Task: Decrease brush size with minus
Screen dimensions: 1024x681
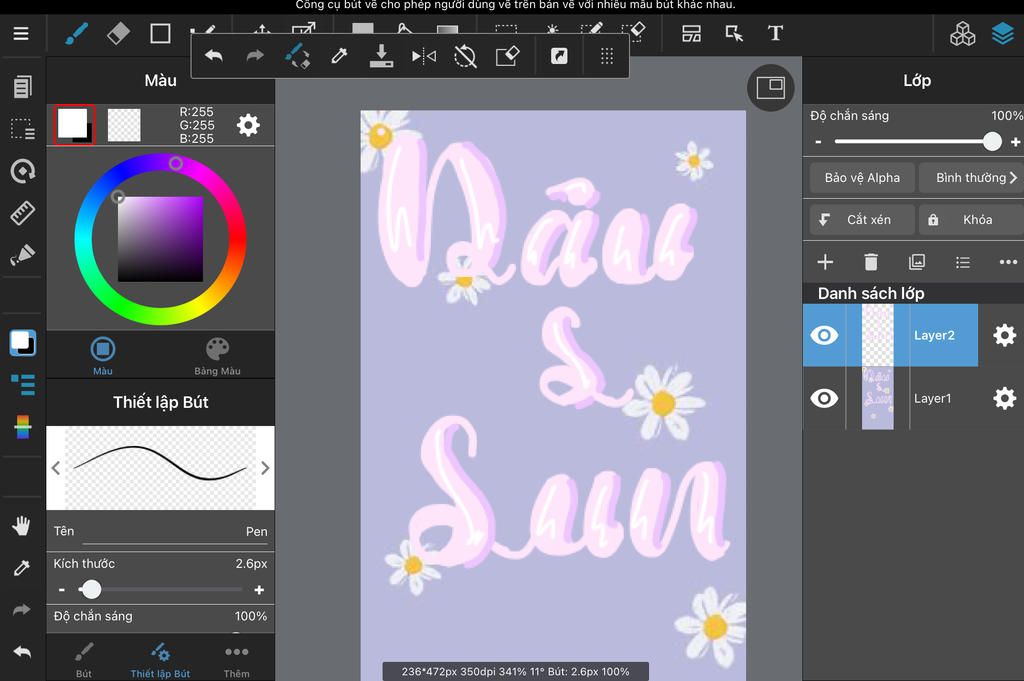Action: (61, 590)
